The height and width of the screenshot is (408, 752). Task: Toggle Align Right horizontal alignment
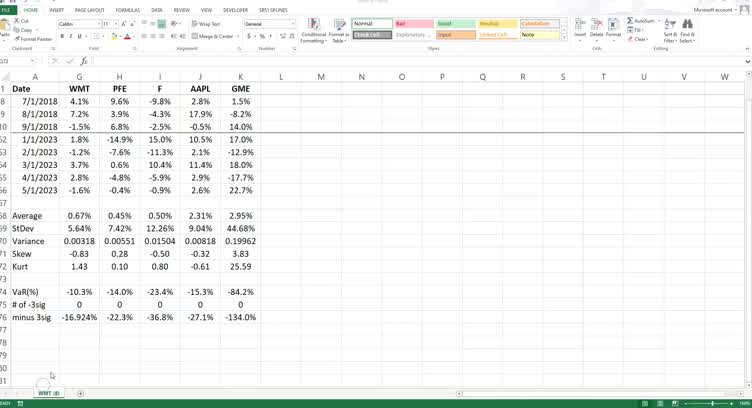[162, 36]
